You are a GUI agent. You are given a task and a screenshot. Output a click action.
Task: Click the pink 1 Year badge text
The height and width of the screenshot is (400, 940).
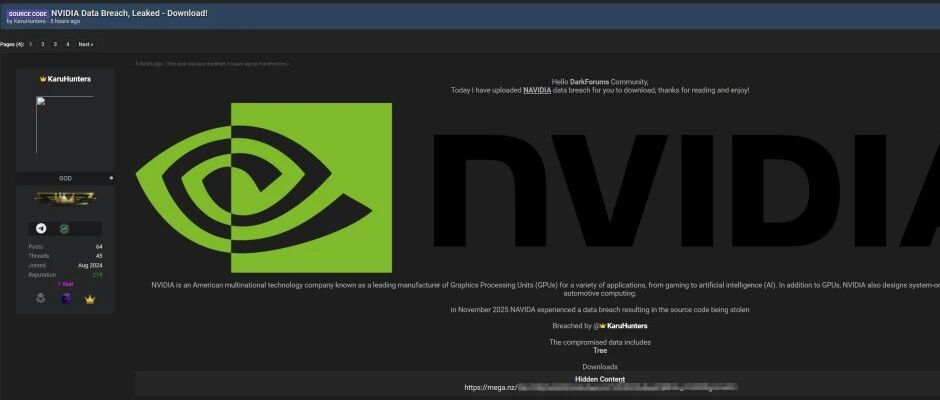(65, 284)
